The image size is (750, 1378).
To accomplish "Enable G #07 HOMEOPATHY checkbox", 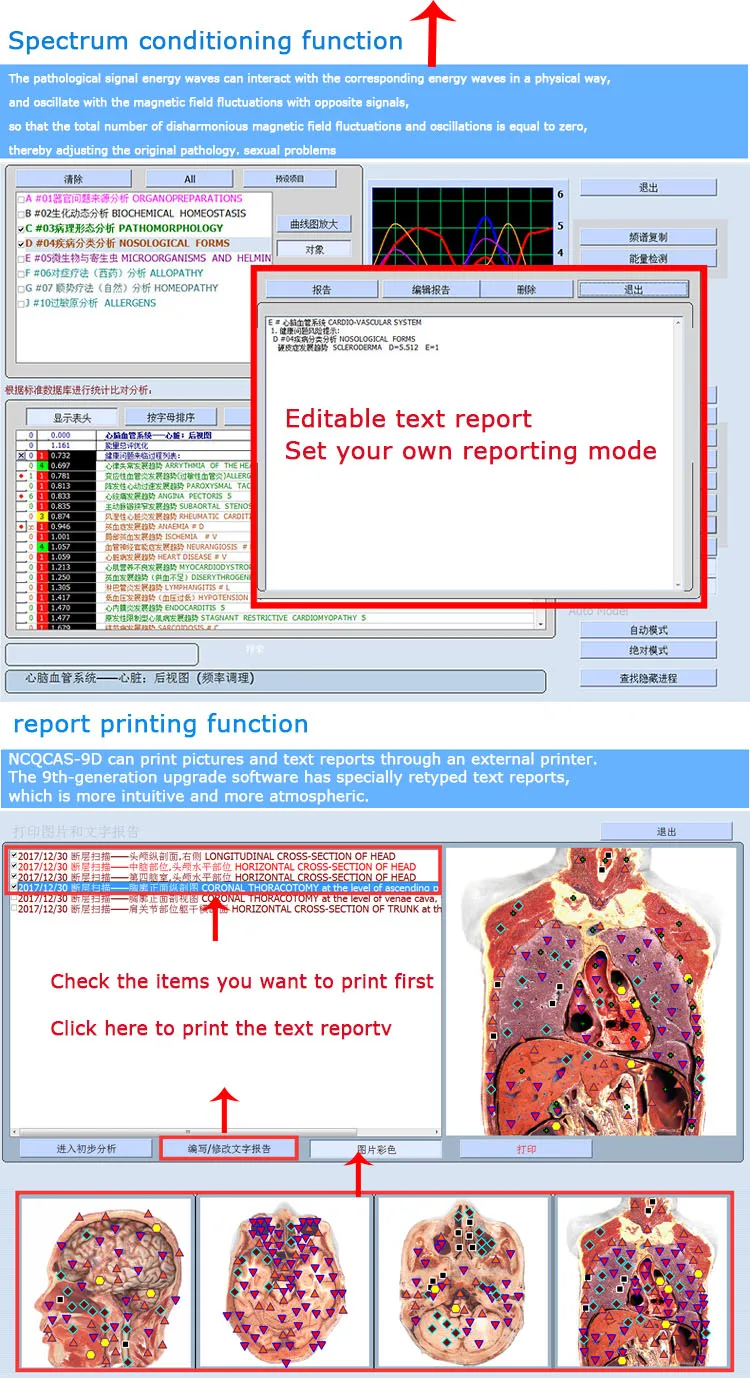I will [x=21, y=288].
